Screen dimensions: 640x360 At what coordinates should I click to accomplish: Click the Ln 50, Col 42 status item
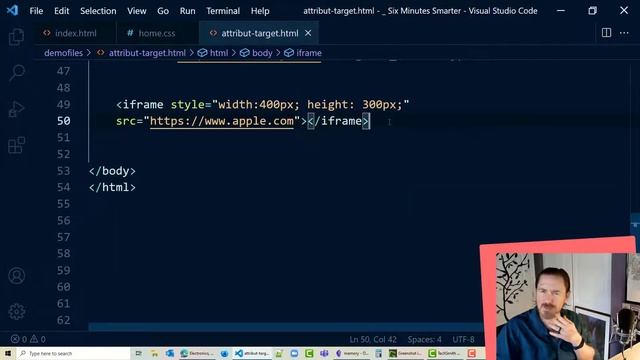click(373, 340)
